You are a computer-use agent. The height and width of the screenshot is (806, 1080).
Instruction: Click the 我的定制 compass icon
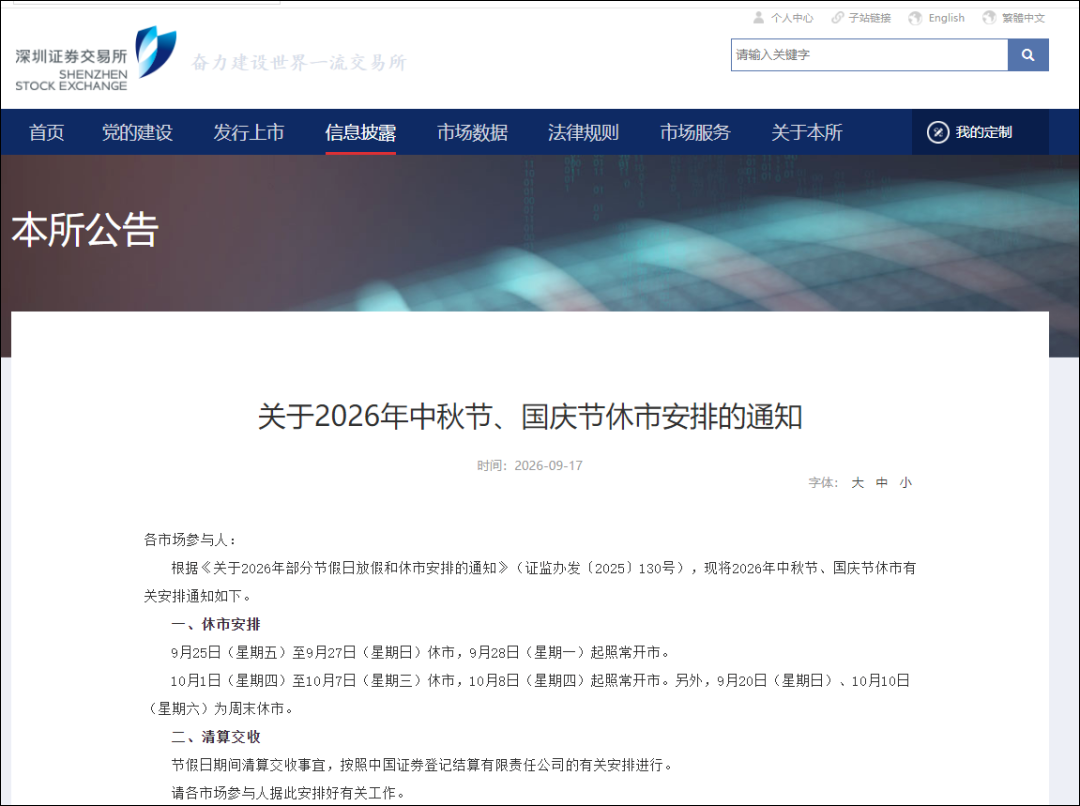click(x=937, y=132)
